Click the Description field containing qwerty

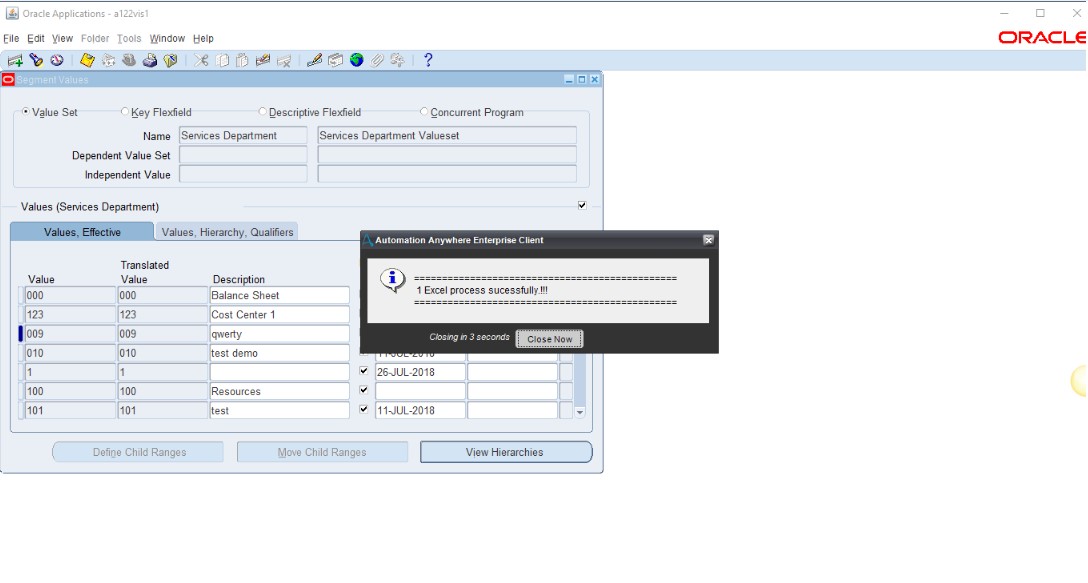click(279, 334)
